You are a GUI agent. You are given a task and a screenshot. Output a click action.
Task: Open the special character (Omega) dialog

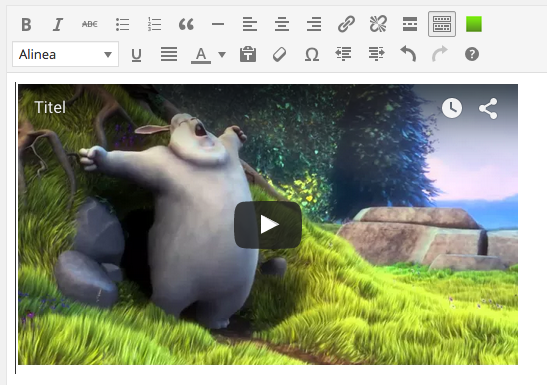312,54
